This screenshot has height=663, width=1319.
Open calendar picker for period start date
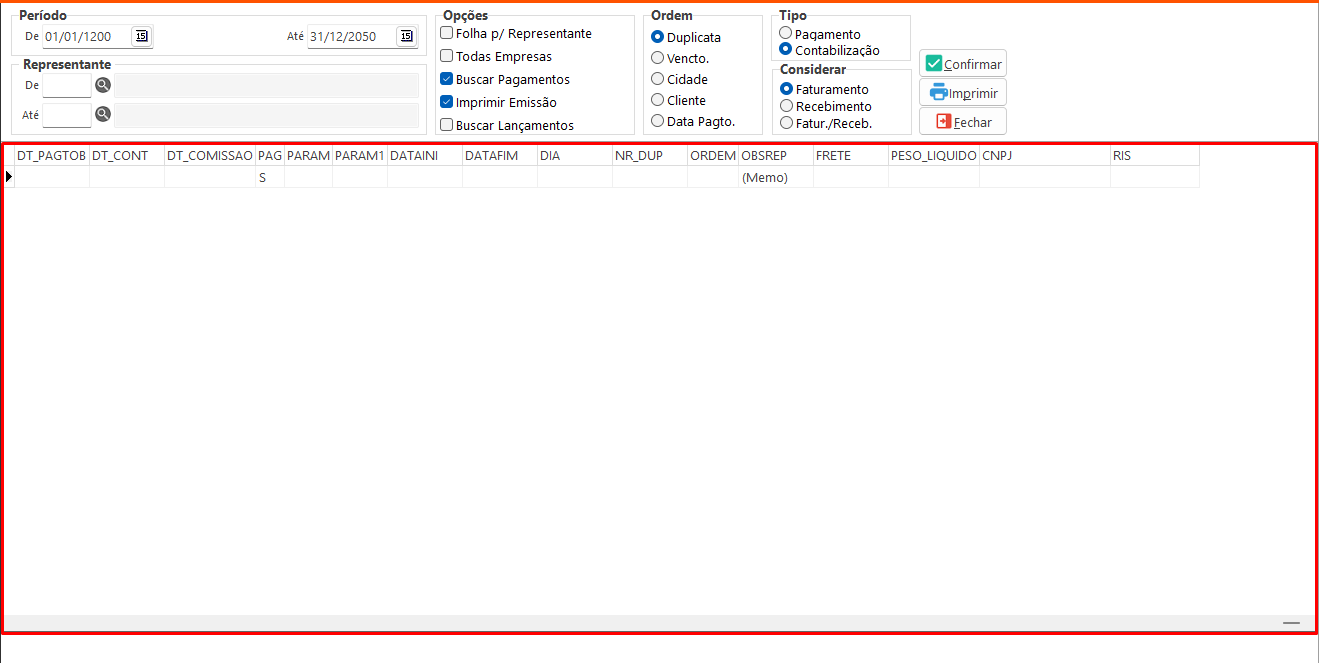coord(141,37)
